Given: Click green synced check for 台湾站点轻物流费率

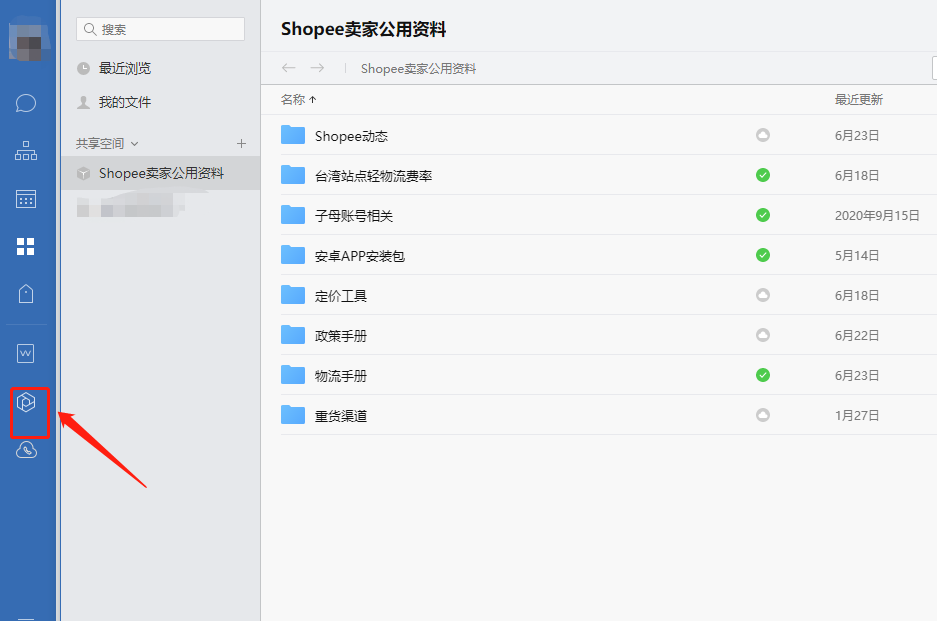Looking at the screenshot, I should point(763,175).
